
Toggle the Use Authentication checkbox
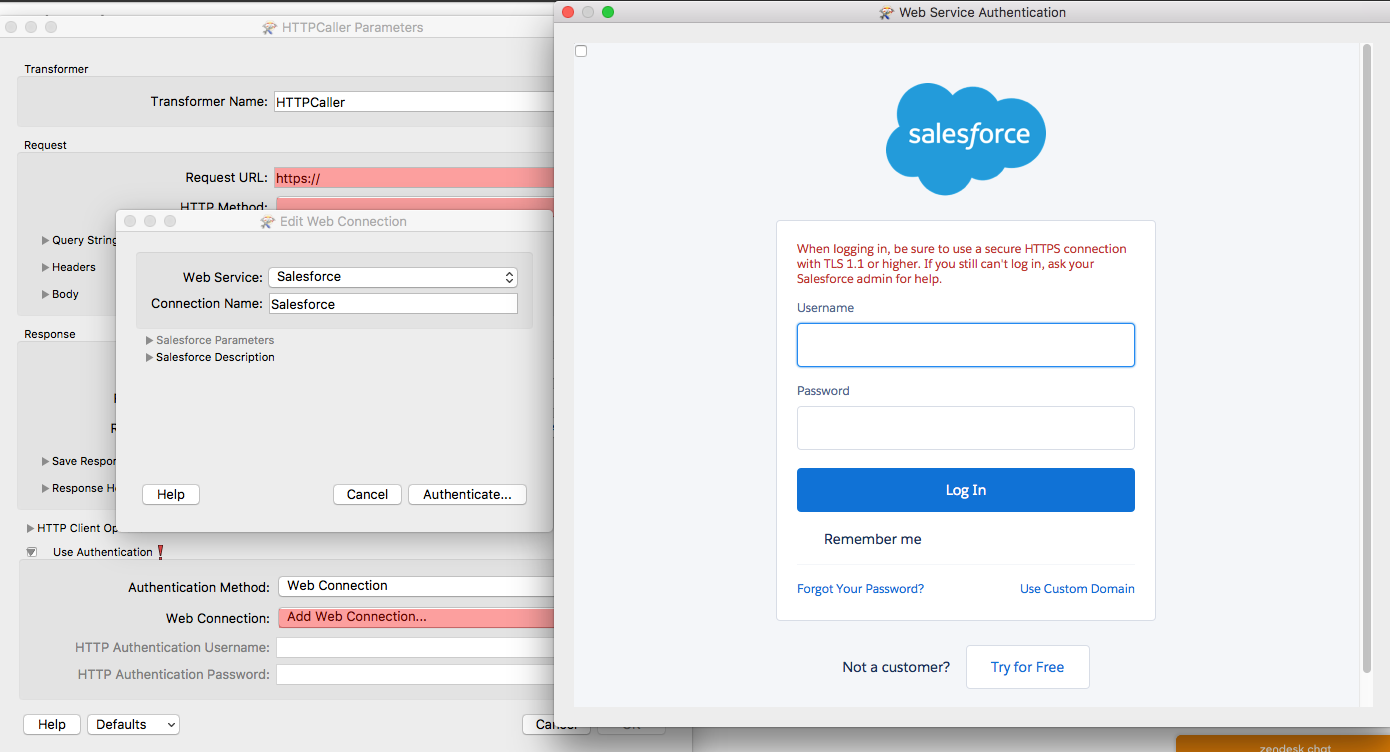[x=31, y=552]
